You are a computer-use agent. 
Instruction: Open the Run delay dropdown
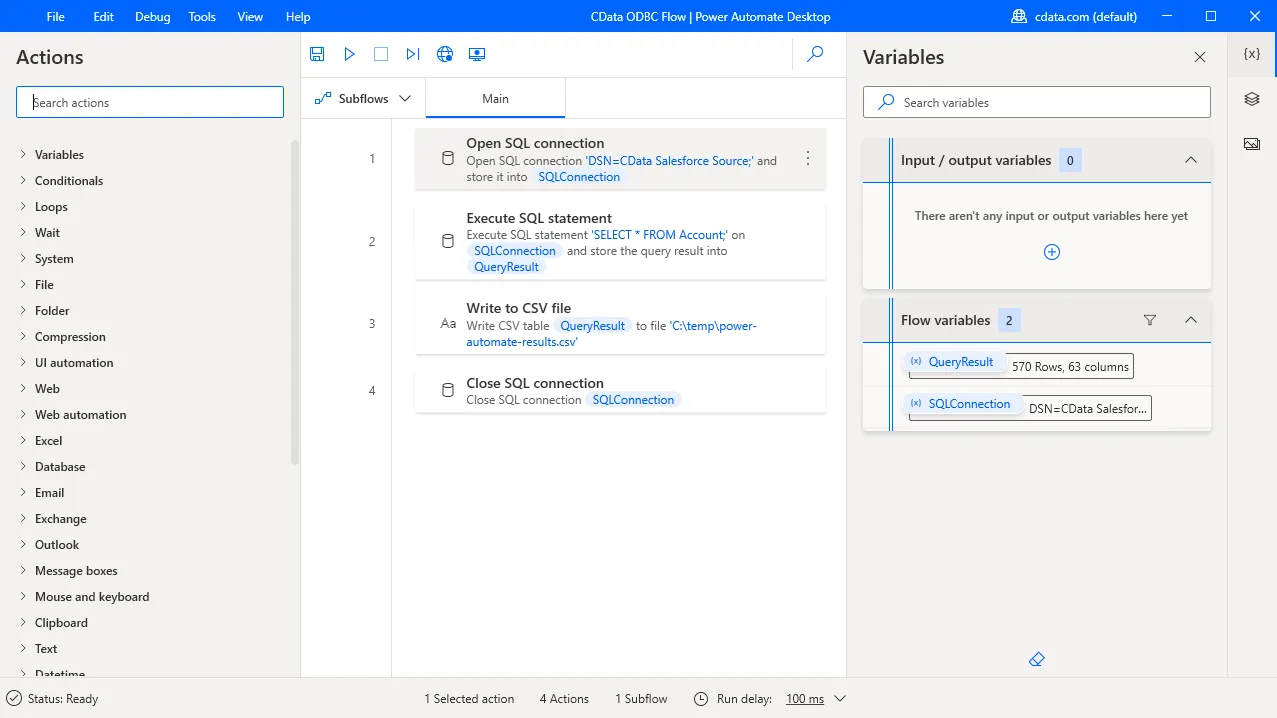(839, 698)
